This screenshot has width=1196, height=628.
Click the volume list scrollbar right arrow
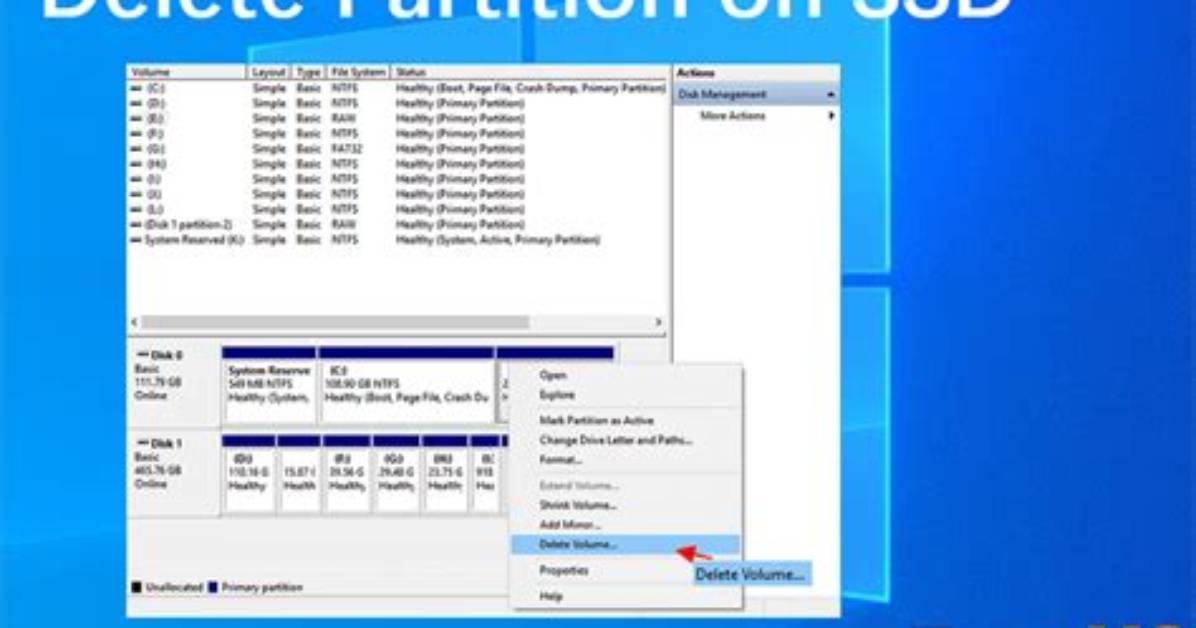tap(658, 323)
